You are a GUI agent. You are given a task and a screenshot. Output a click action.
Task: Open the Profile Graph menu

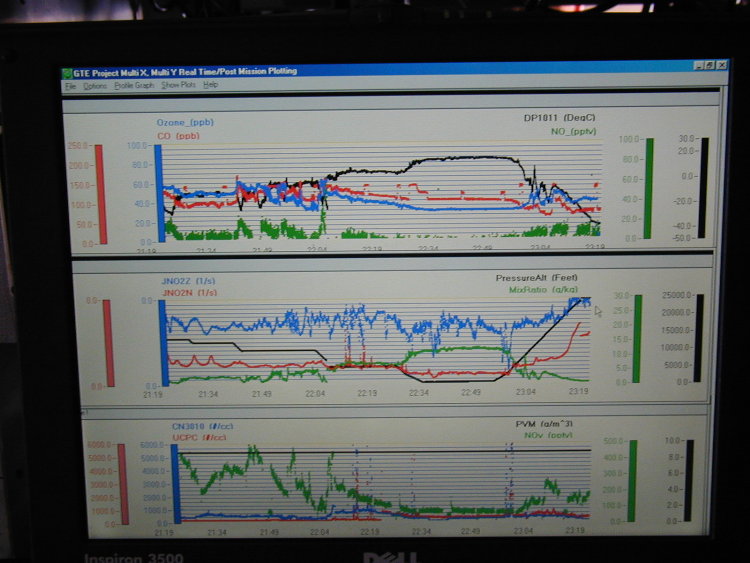pyautogui.click(x=134, y=86)
